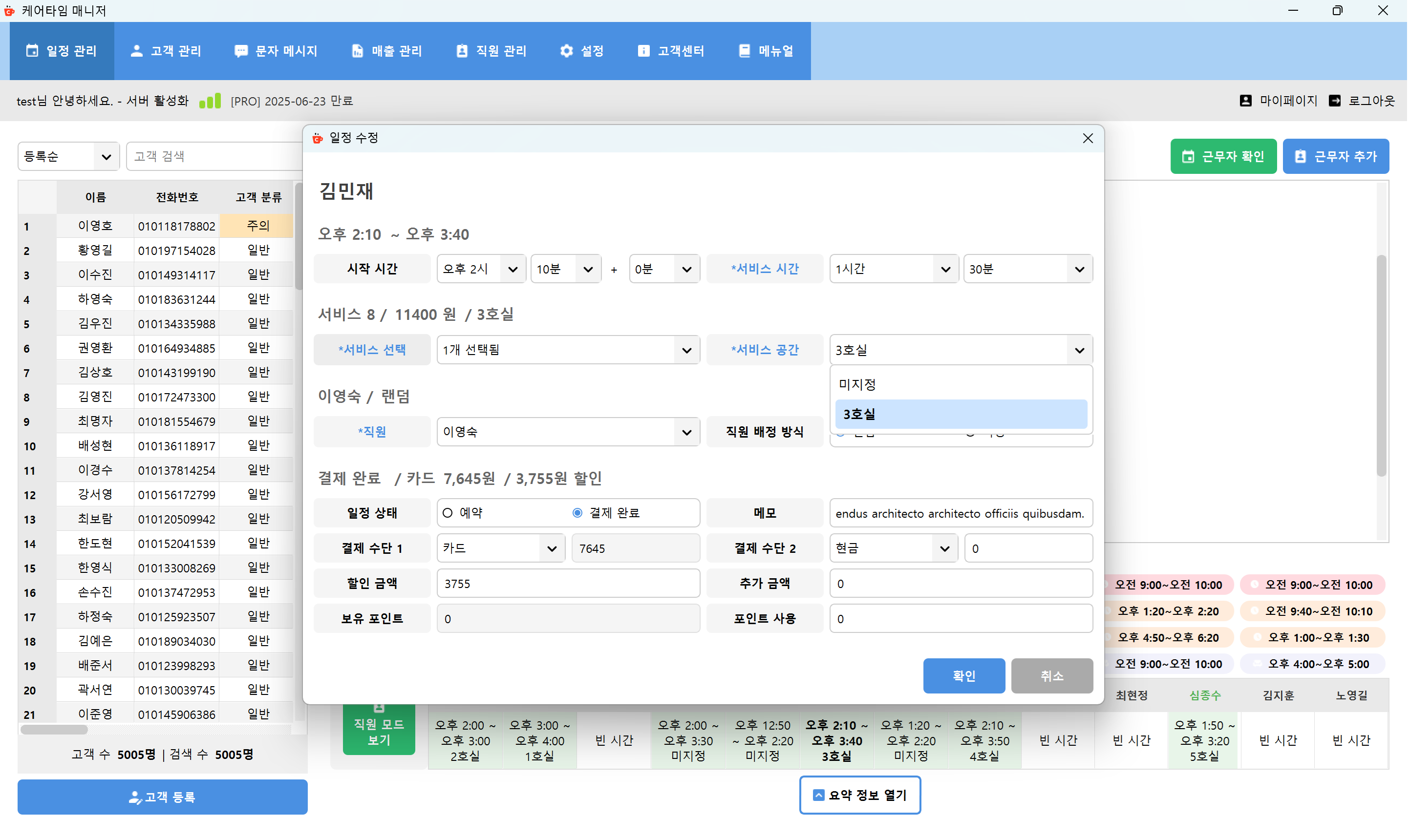Open the 오후 2시 start time dropdown
The image size is (1409, 840).
[x=480, y=269]
